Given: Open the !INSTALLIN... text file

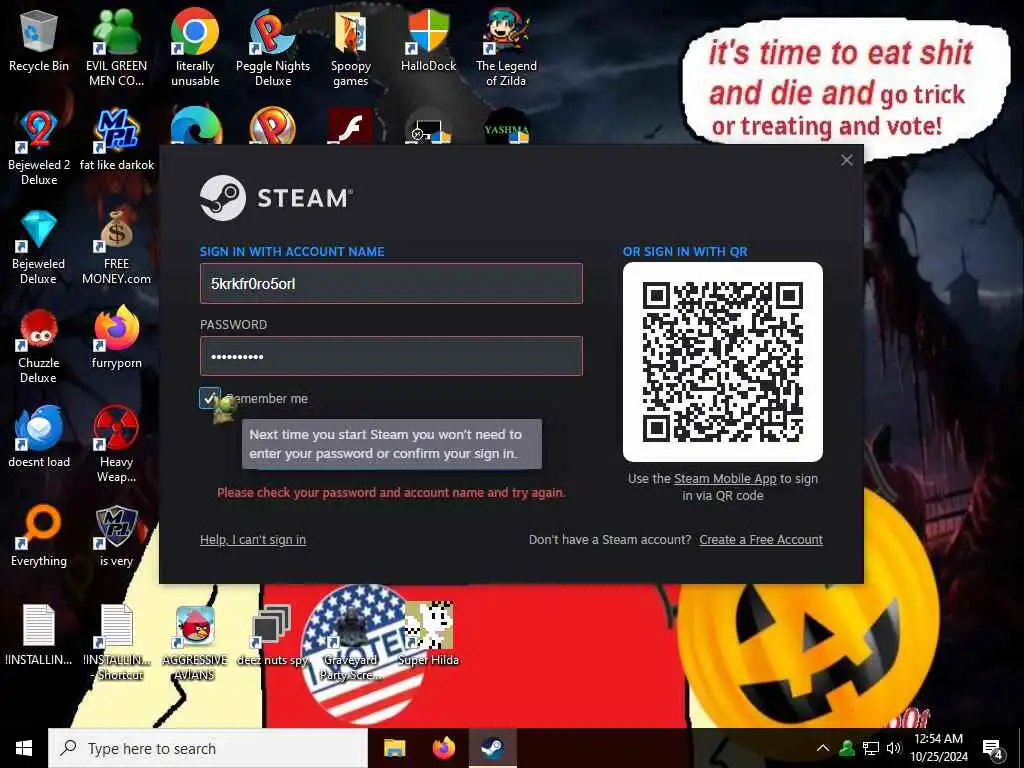Looking at the screenshot, I should point(39,635).
